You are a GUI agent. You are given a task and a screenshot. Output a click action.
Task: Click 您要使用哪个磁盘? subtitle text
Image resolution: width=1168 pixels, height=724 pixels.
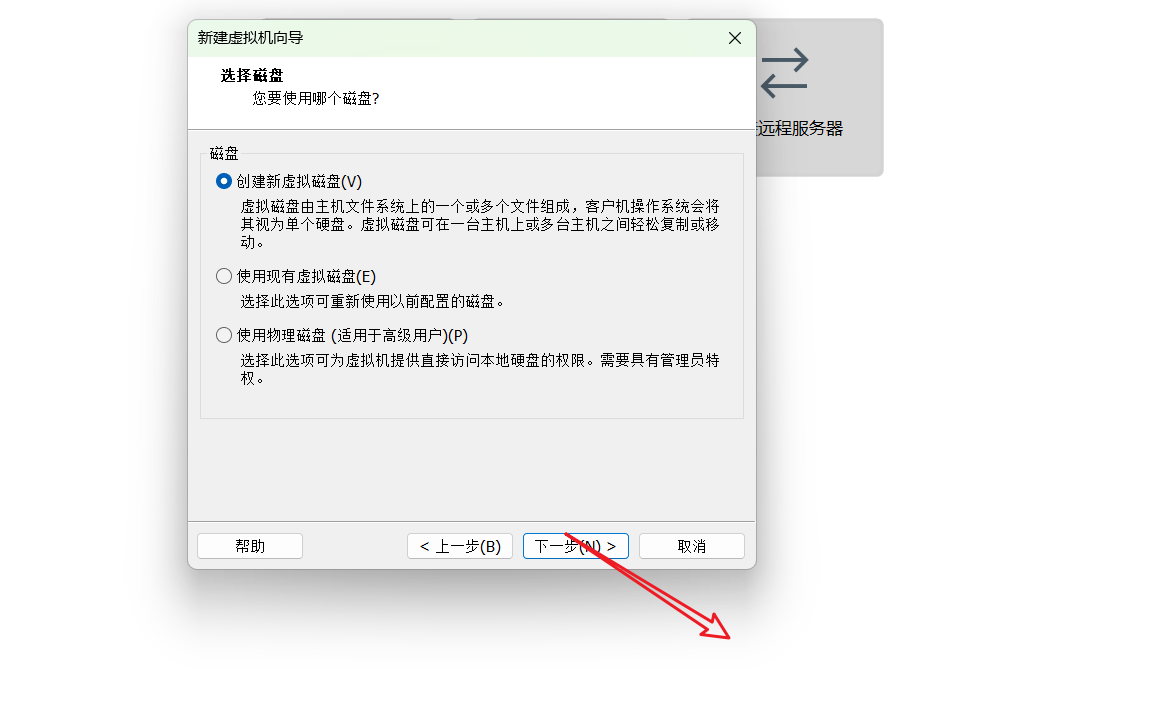(x=316, y=98)
